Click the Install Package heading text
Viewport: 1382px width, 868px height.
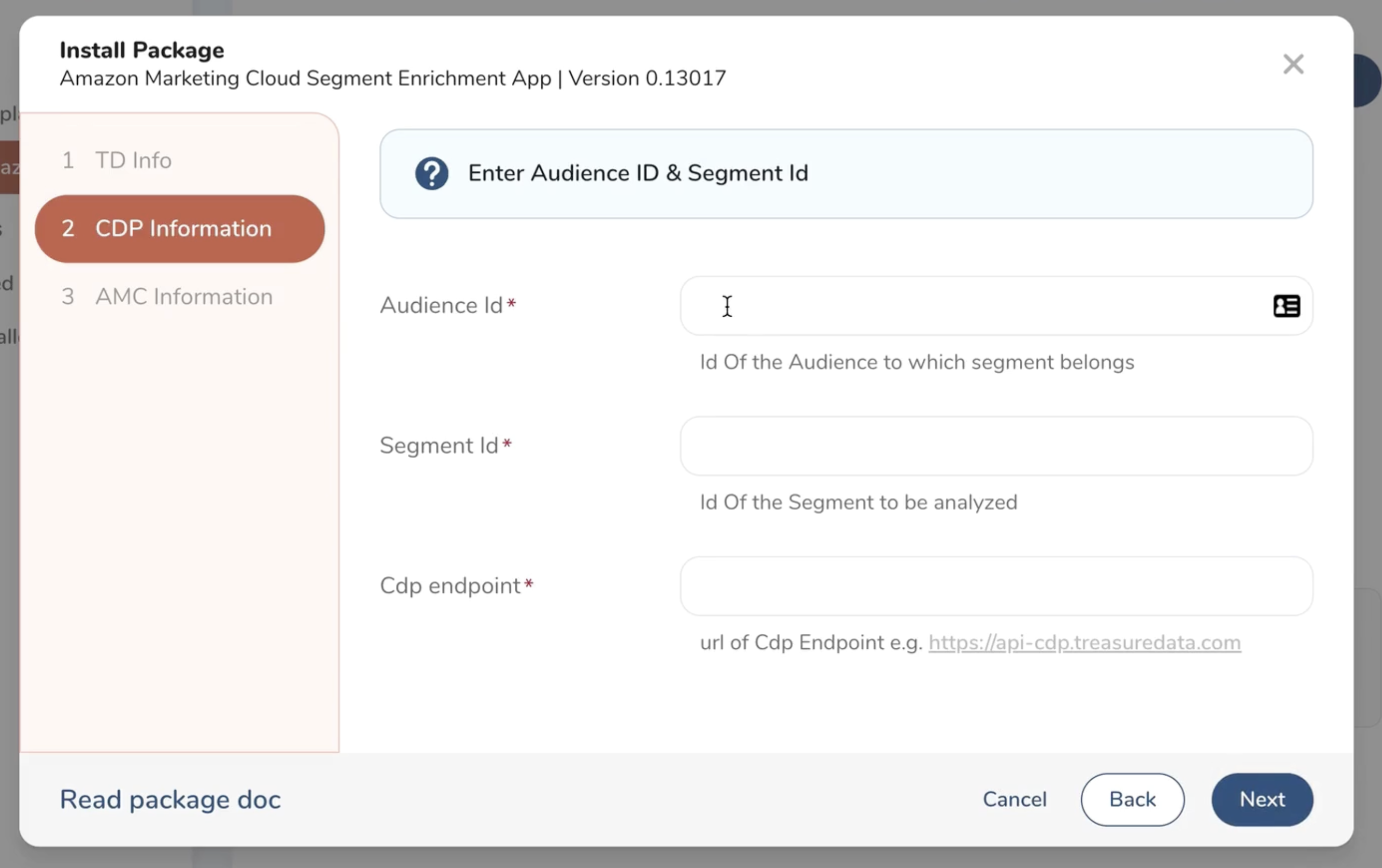(x=142, y=50)
